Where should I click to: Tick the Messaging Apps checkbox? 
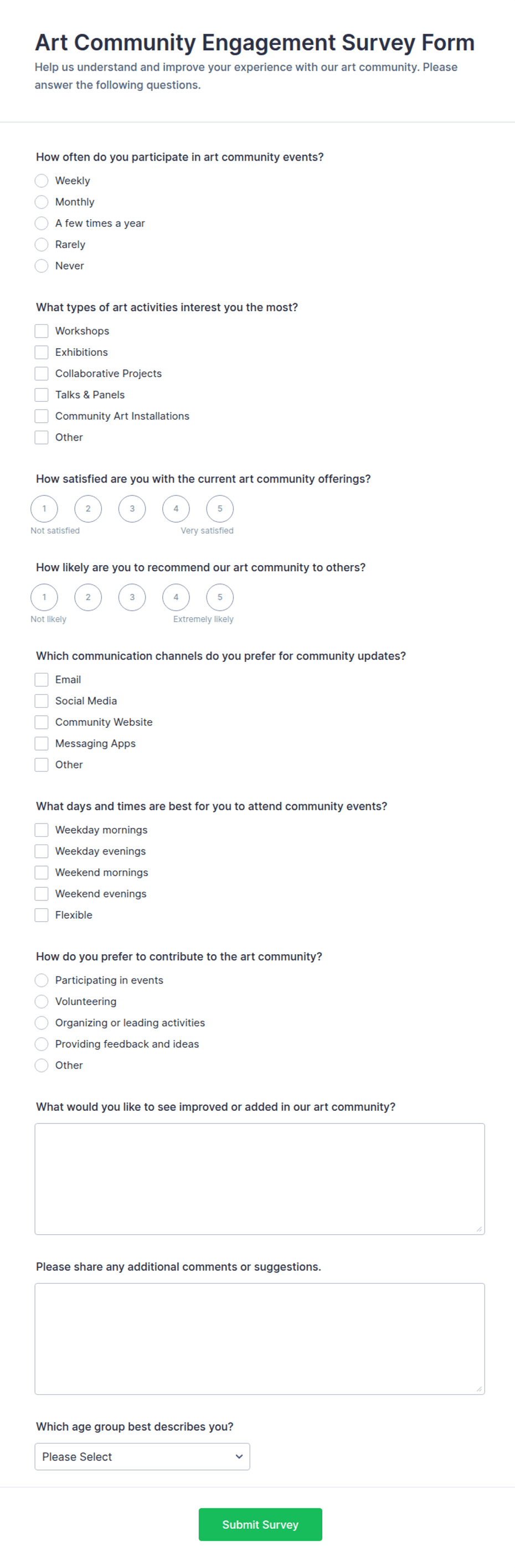pos(42,744)
